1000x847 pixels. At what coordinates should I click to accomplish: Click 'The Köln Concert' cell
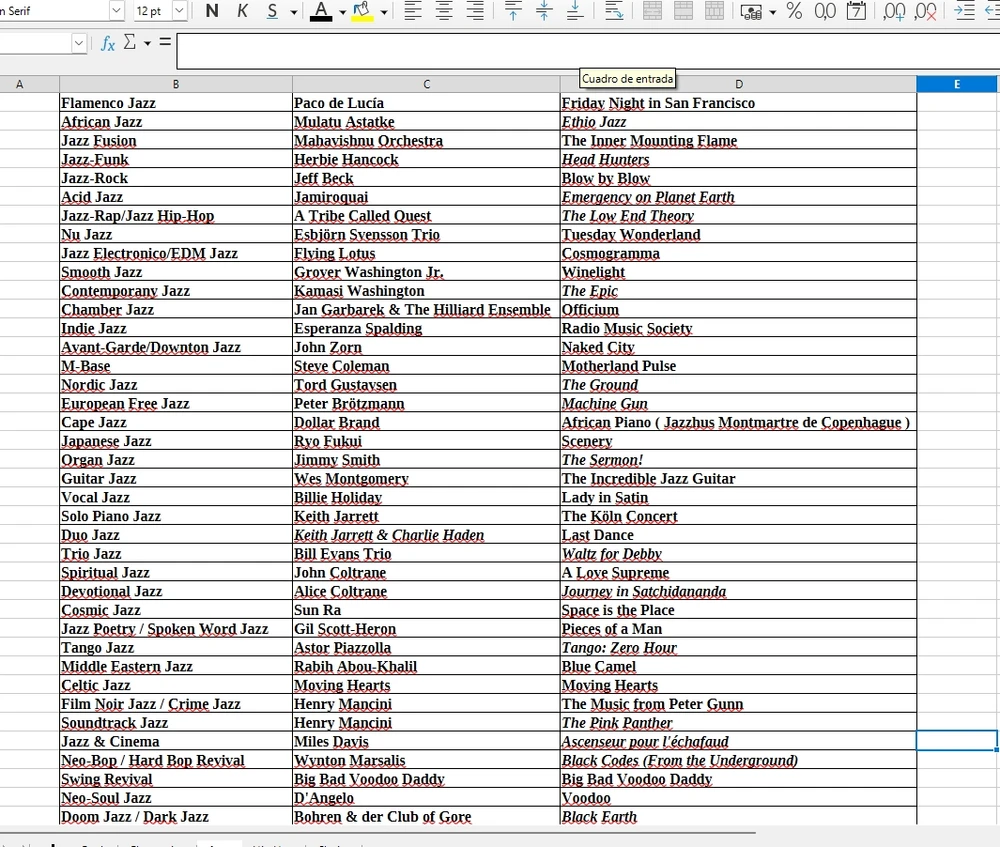(739, 516)
